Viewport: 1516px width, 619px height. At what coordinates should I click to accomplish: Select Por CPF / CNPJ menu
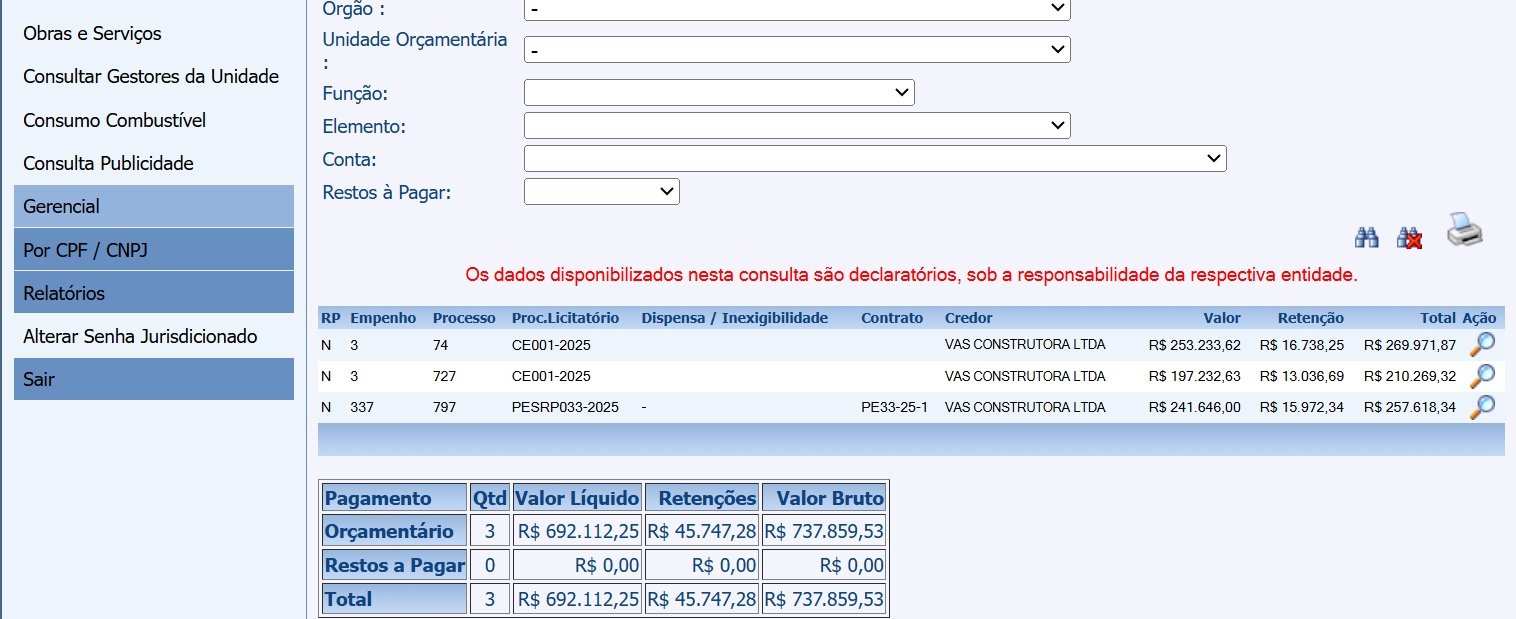pyautogui.click(x=154, y=250)
